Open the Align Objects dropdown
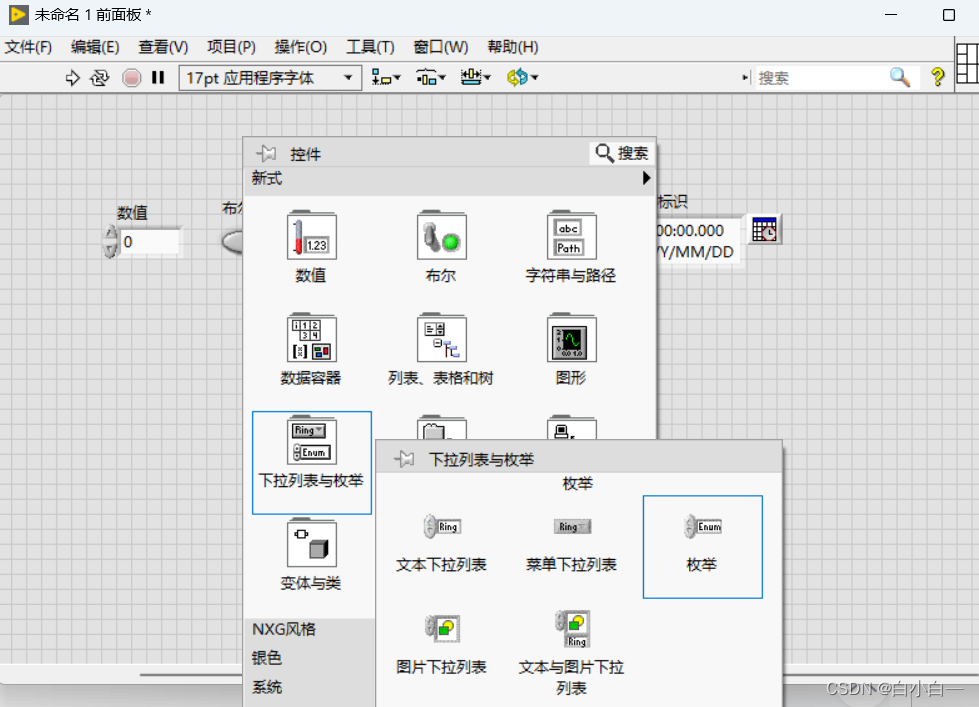979x707 pixels. click(385, 77)
